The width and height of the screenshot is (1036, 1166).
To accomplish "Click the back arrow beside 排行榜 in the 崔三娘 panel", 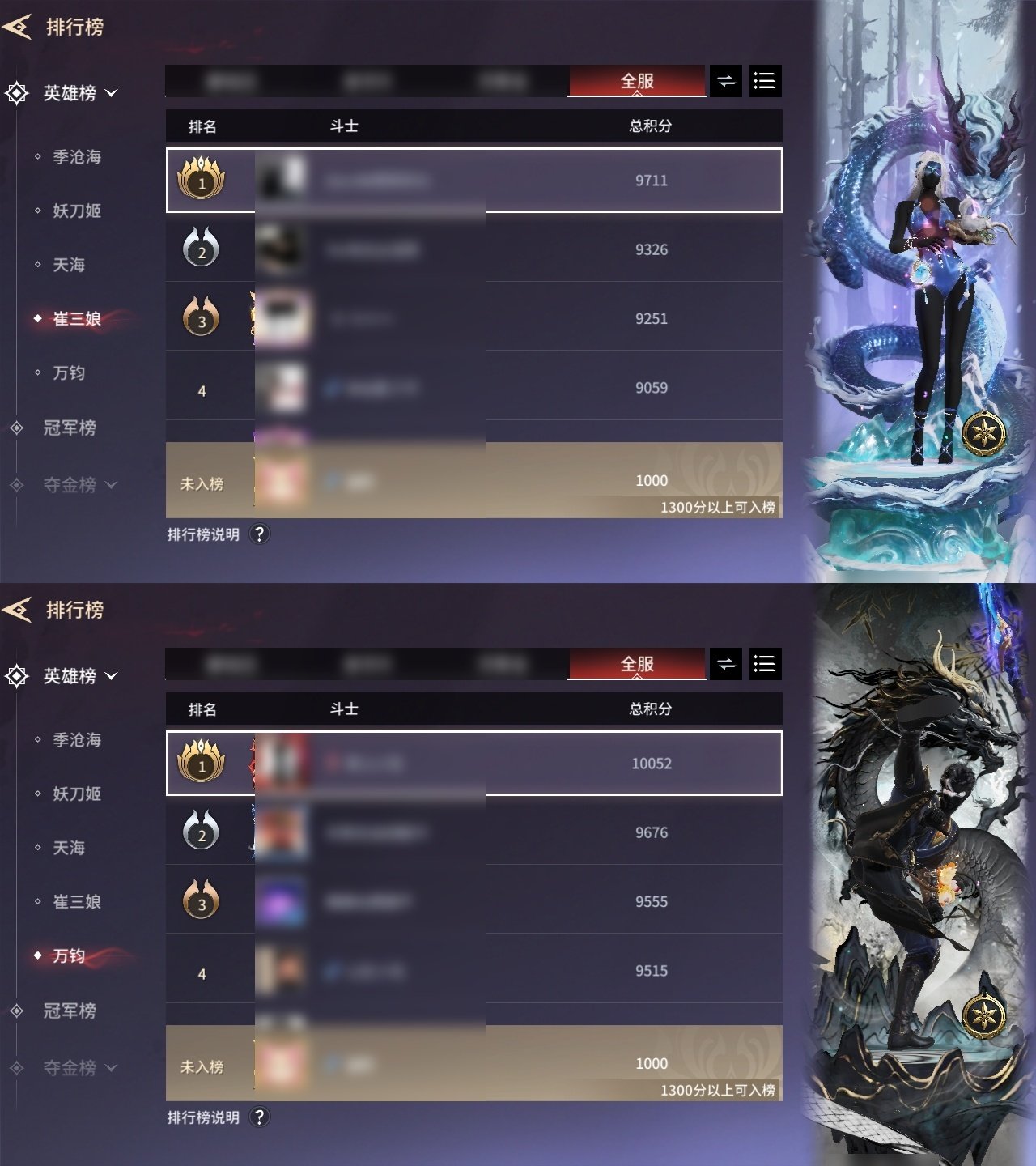I will point(16,27).
